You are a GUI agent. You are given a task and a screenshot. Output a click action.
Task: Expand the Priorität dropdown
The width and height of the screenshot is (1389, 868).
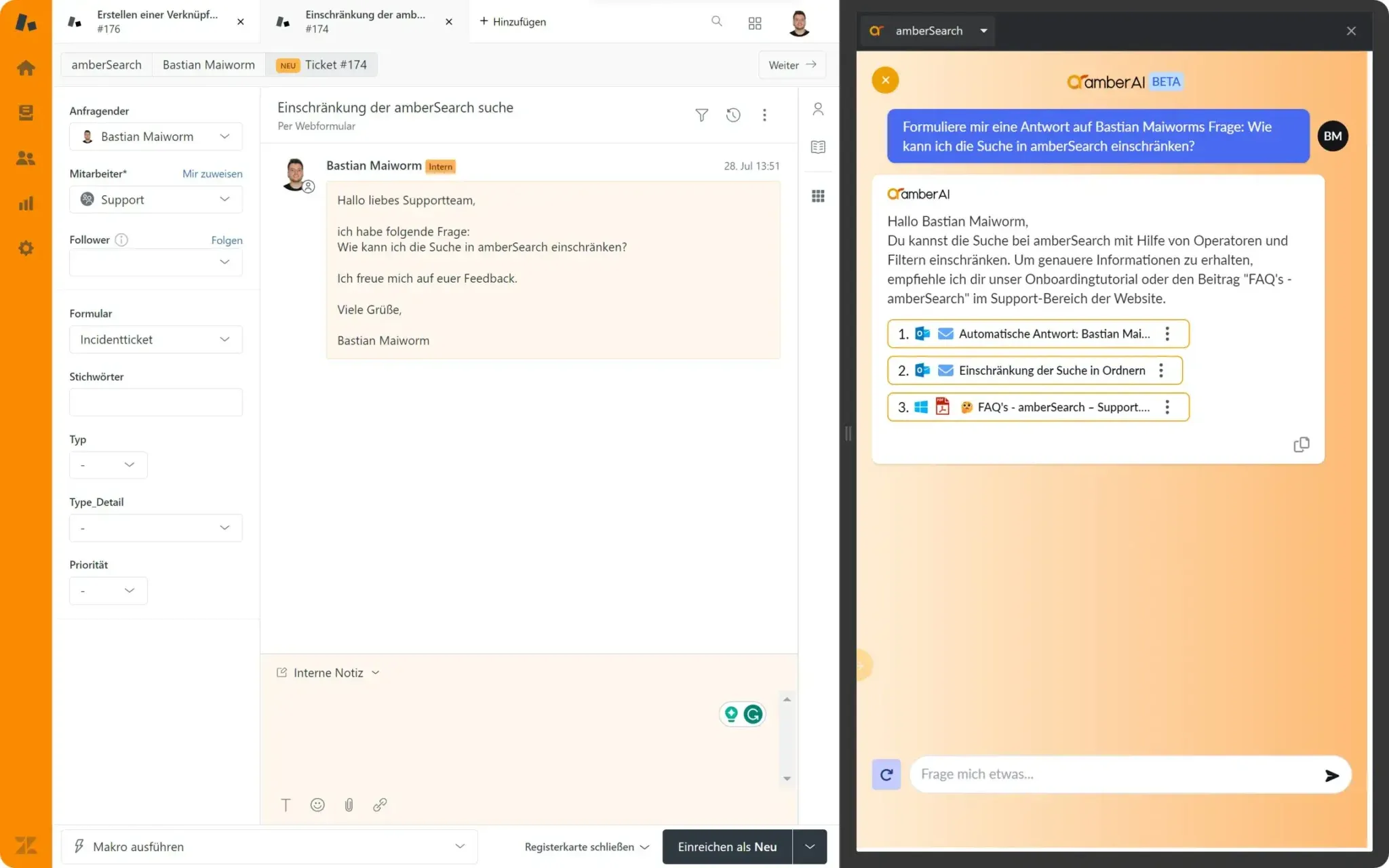[x=108, y=591]
